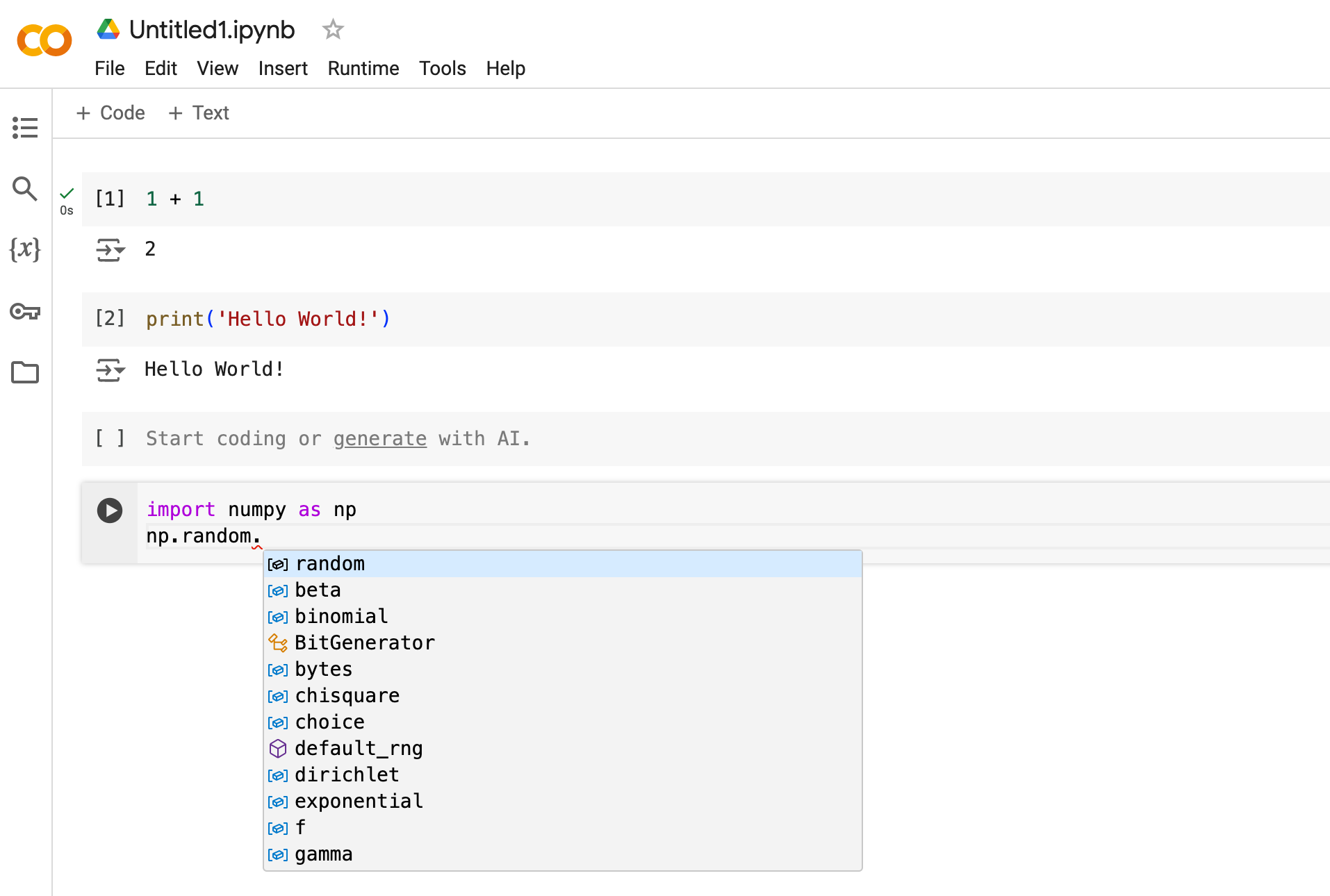
Task: Toggle output options for the result 2
Action: 110,249
